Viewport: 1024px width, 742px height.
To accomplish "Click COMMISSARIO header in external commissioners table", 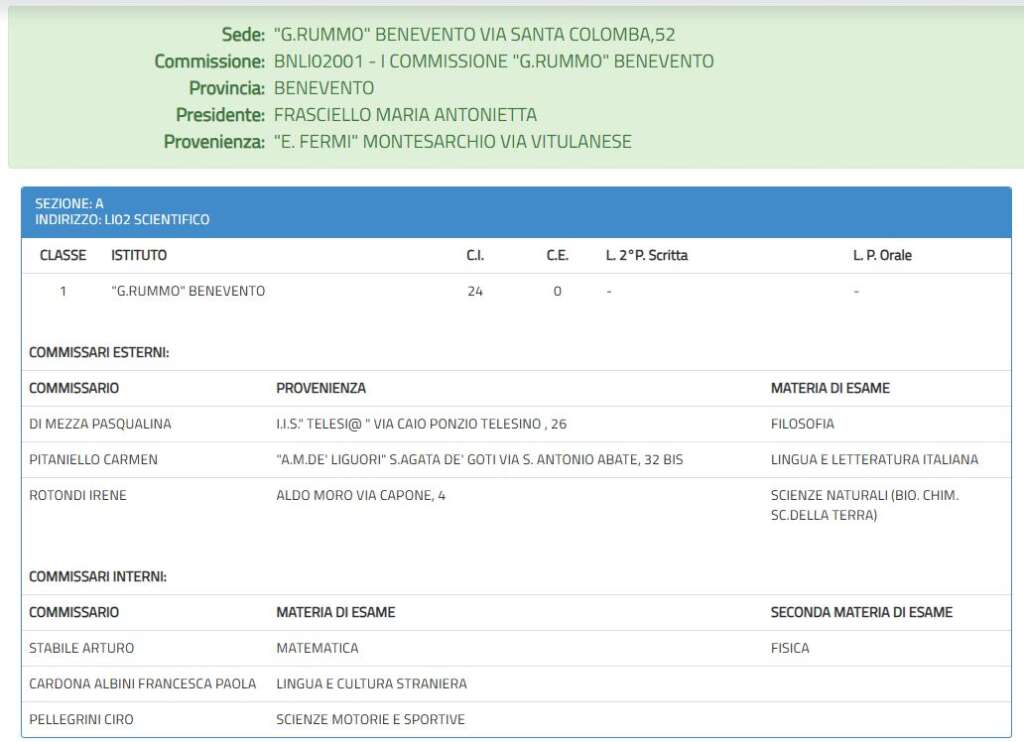I will point(74,388).
